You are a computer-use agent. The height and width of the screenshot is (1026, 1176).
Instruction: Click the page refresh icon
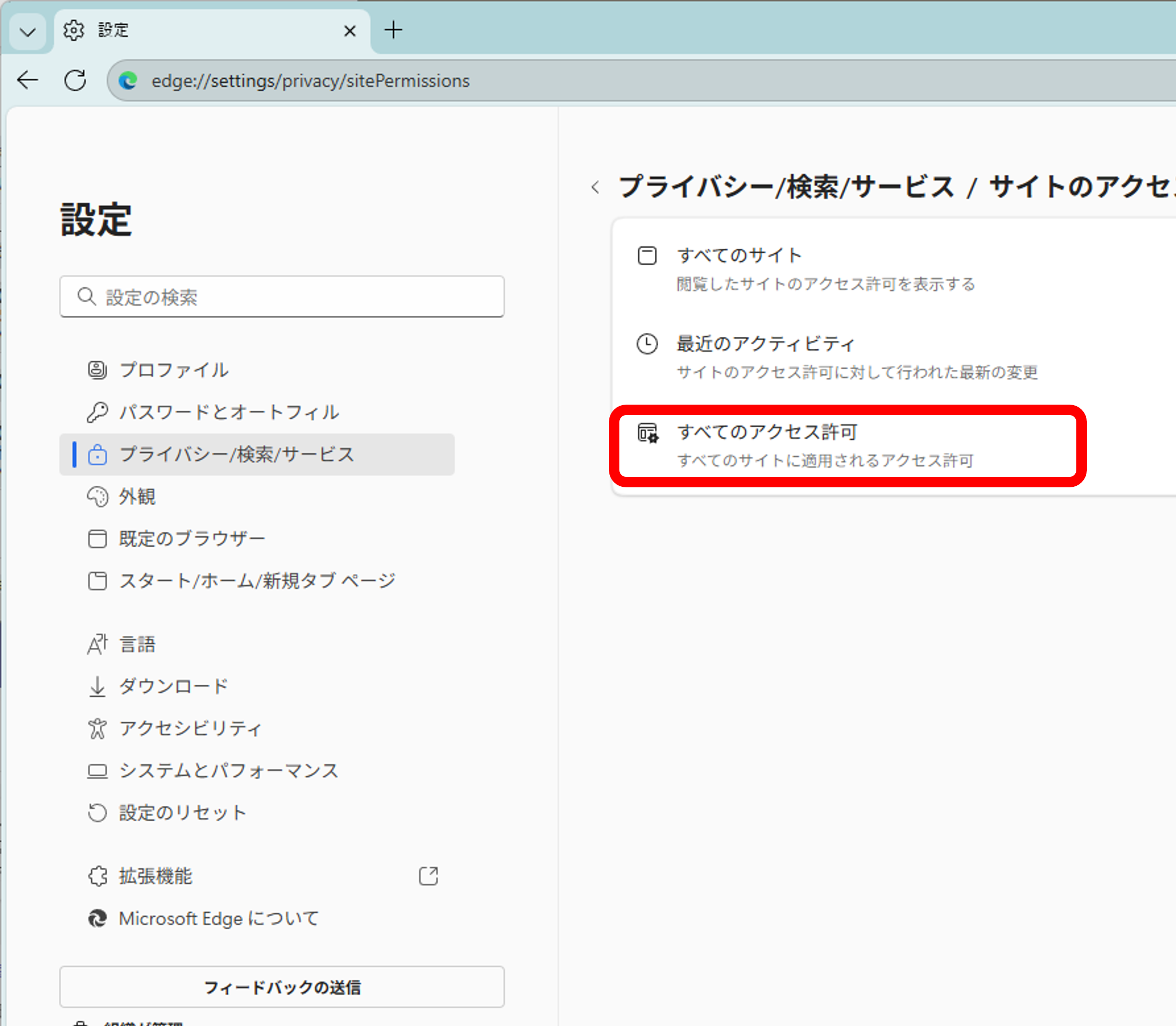75,80
